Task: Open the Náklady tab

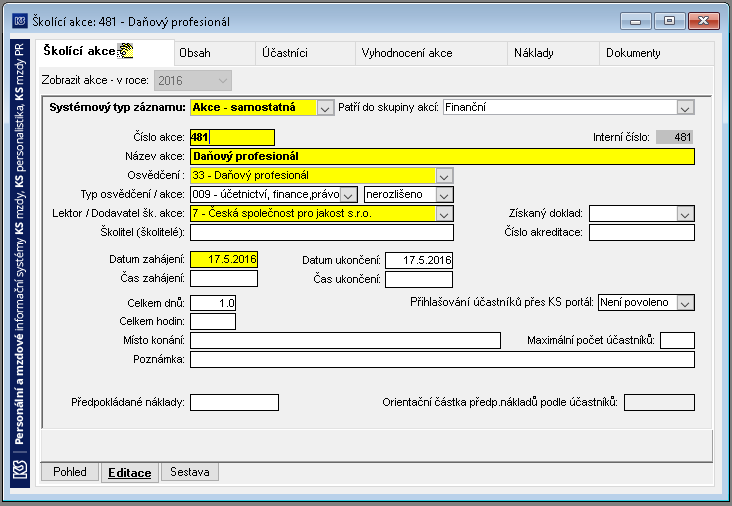Action: [553, 53]
